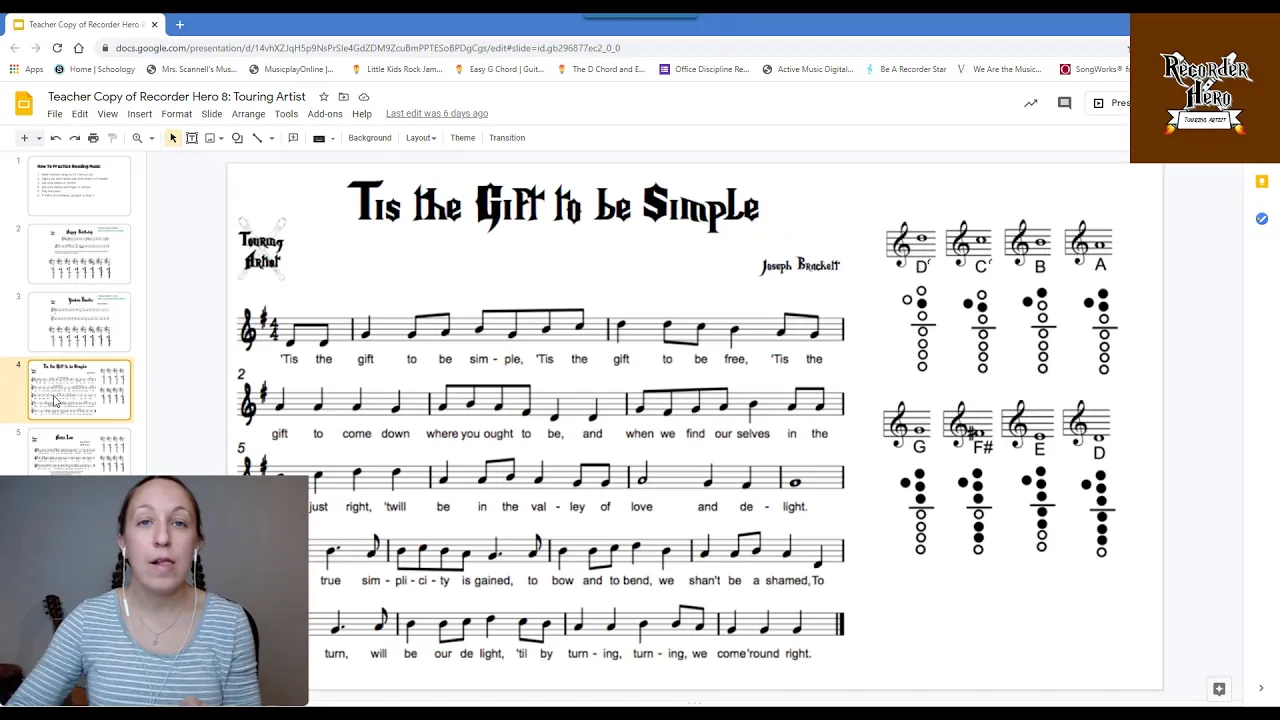Click the presentation title text
The height and width of the screenshot is (720, 1280).
177,97
